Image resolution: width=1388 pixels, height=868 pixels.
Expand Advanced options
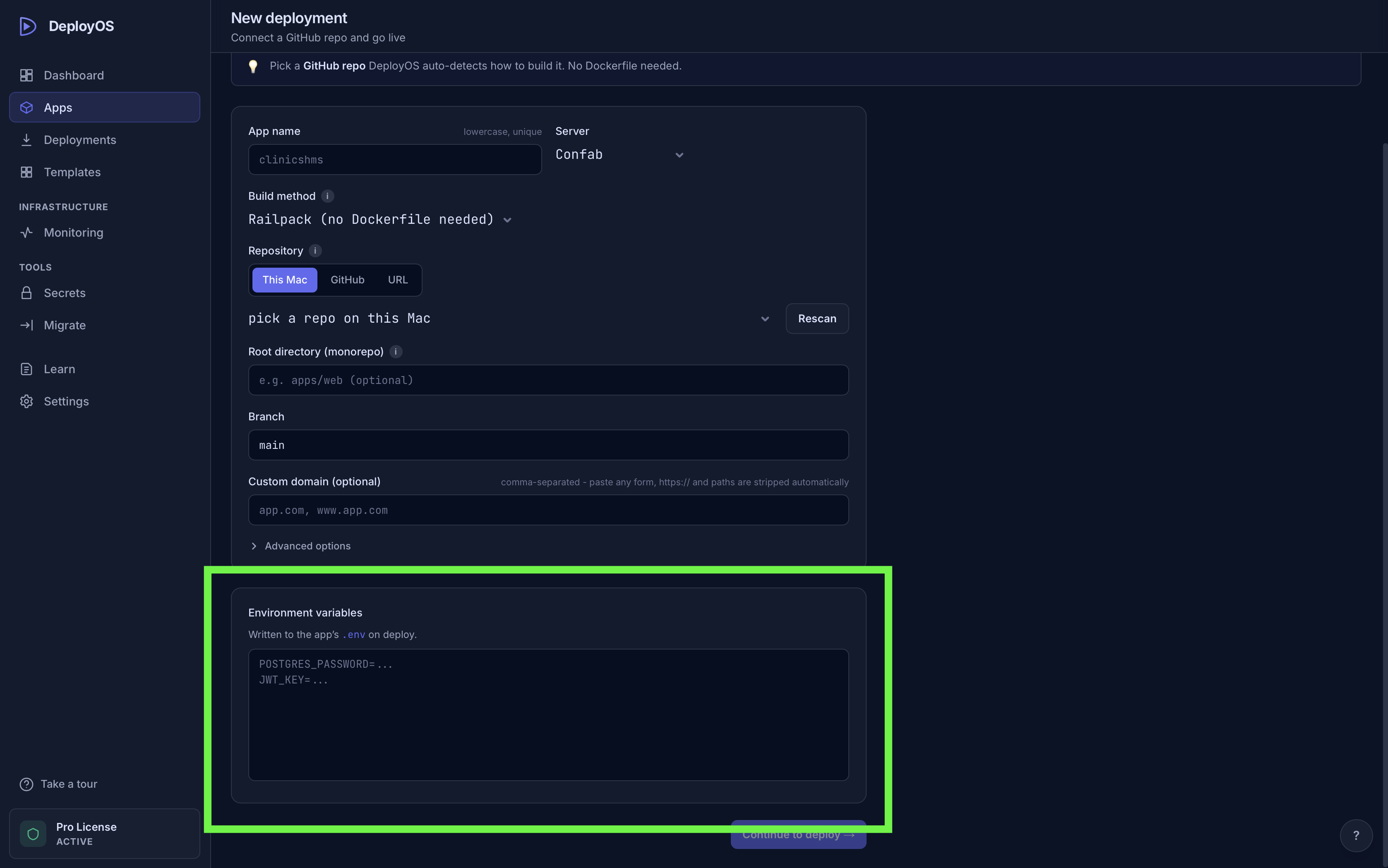(300, 546)
